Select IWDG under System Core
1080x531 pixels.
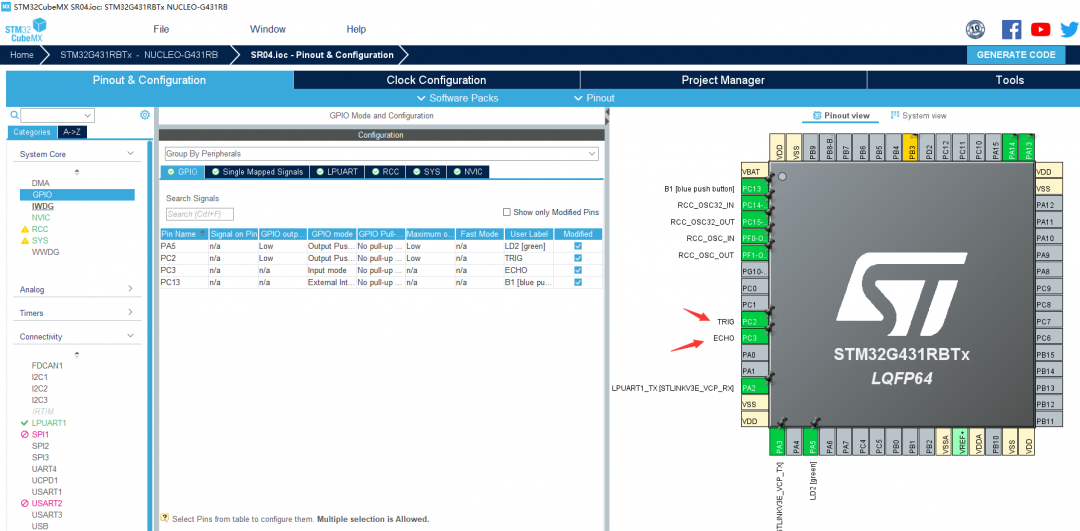pyautogui.click(x=42, y=206)
